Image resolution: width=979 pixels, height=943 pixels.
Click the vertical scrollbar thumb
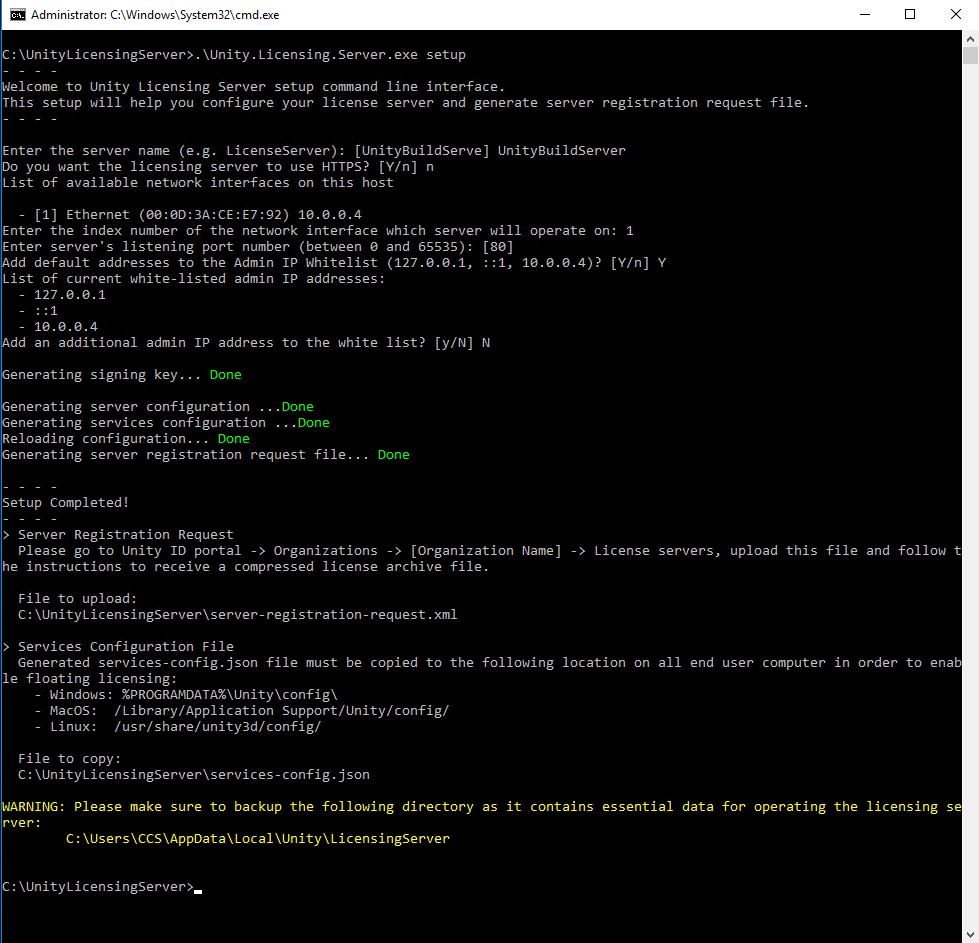[970, 55]
